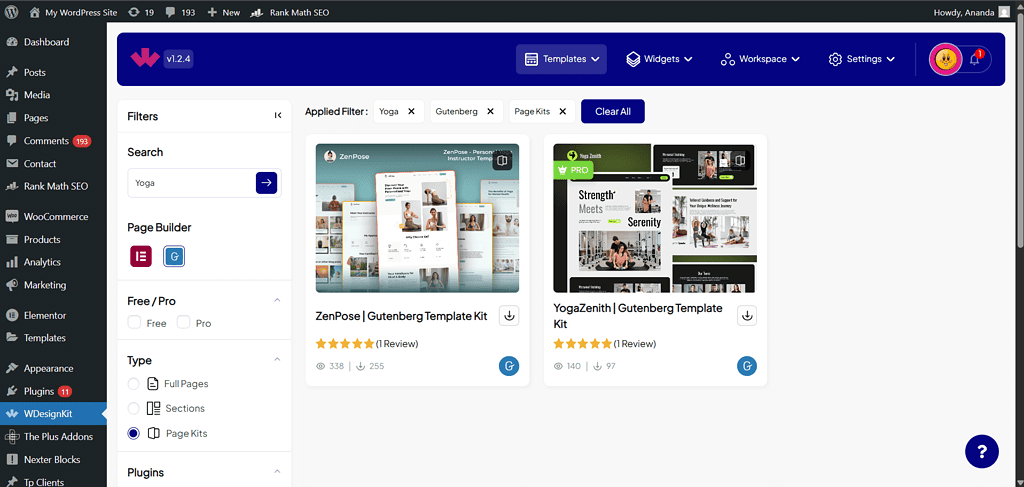Submit search with the arrow button
The width and height of the screenshot is (1024, 487).
pyautogui.click(x=266, y=182)
